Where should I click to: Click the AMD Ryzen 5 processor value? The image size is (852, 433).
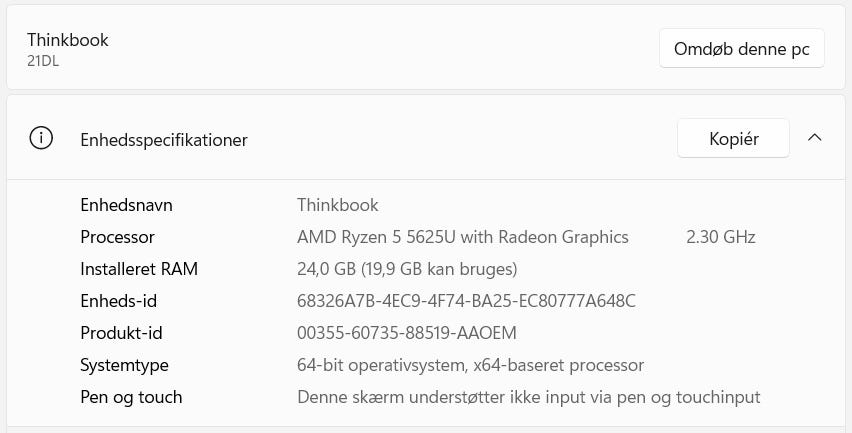pyautogui.click(x=463, y=237)
